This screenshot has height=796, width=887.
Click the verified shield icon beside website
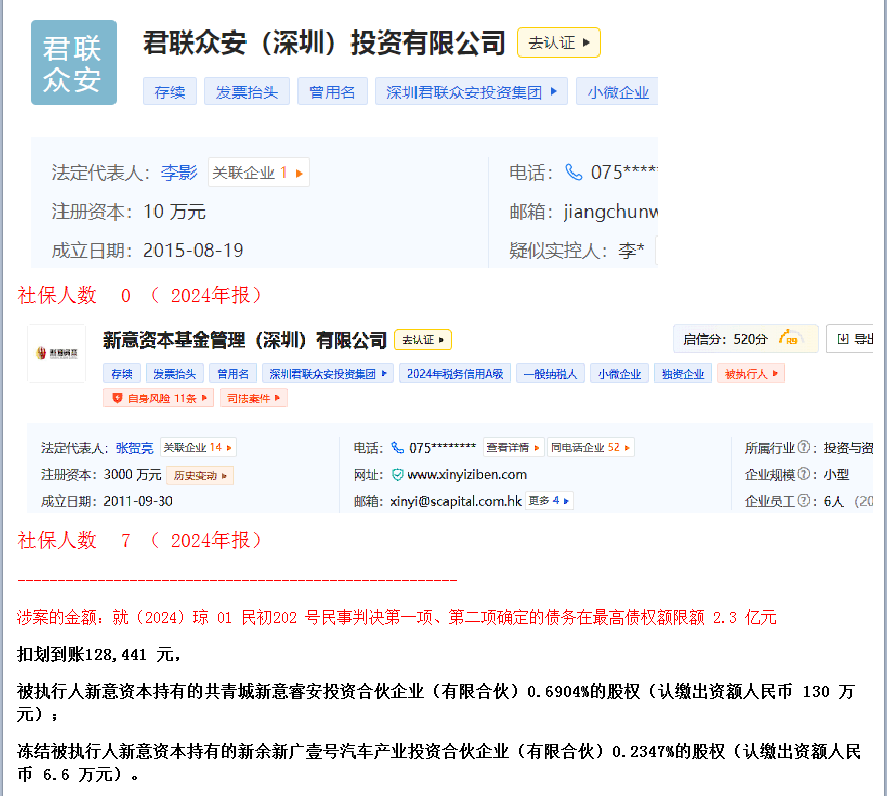[398, 475]
